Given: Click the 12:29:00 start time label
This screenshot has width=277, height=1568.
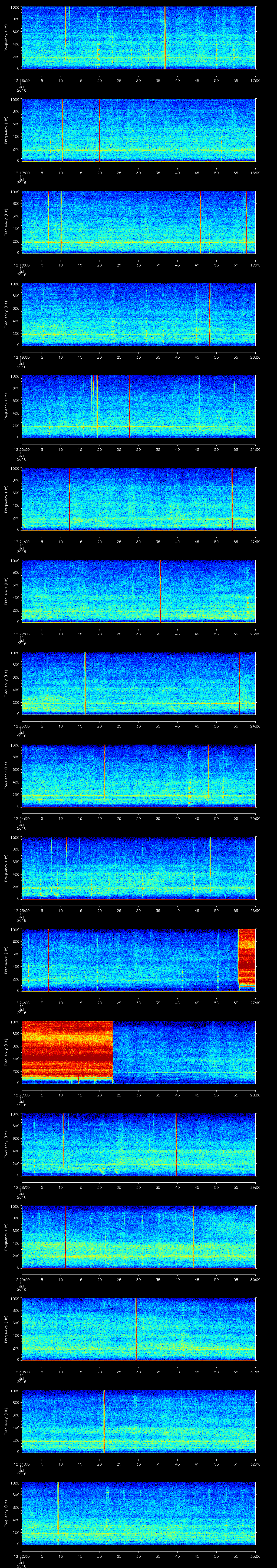Looking at the screenshot, I should pyautogui.click(x=21, y=1279).
